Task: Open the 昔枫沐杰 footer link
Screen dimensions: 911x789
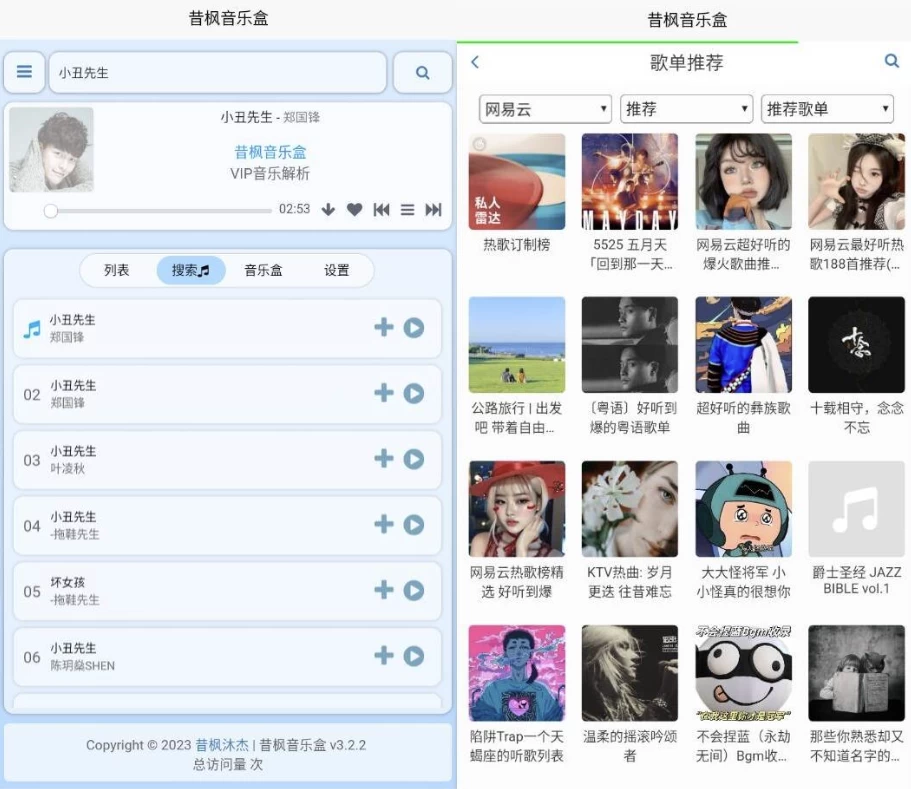Action: tap(222, 745)
